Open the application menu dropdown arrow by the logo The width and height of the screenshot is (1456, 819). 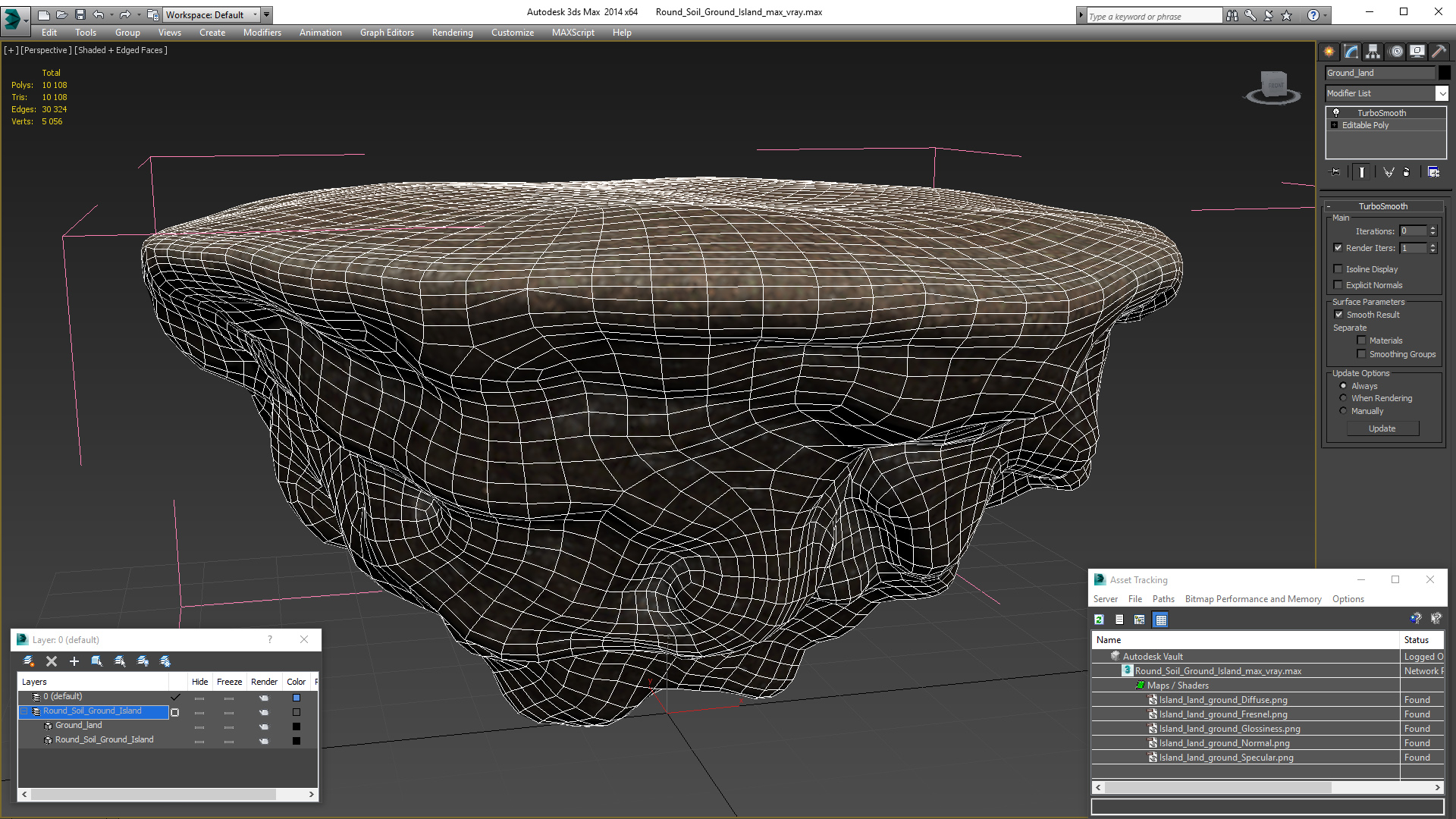[26, 20]
